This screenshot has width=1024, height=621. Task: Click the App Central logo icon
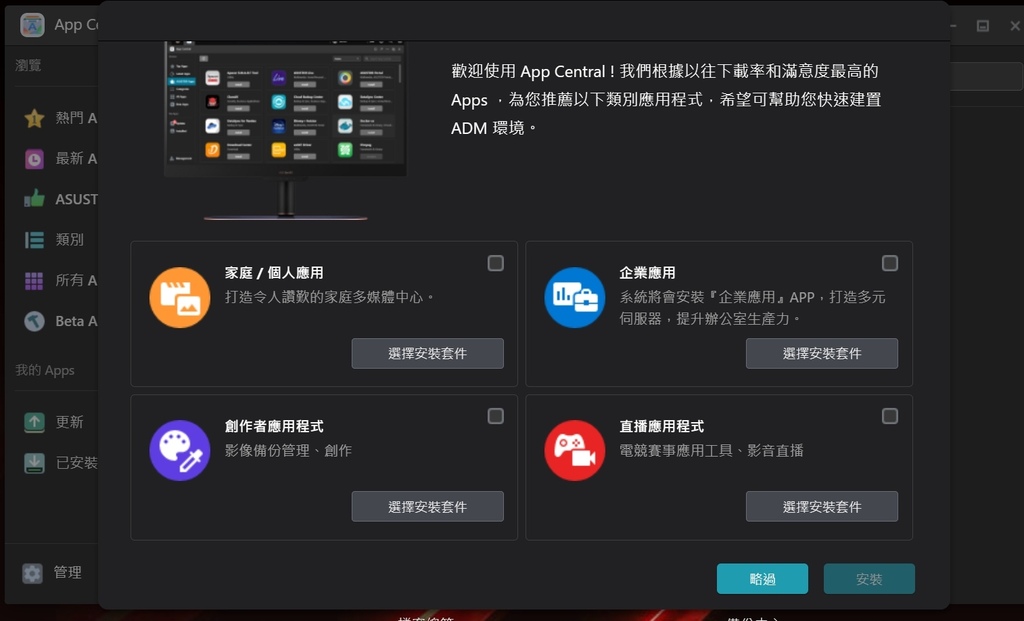click(x=32, y=25)
